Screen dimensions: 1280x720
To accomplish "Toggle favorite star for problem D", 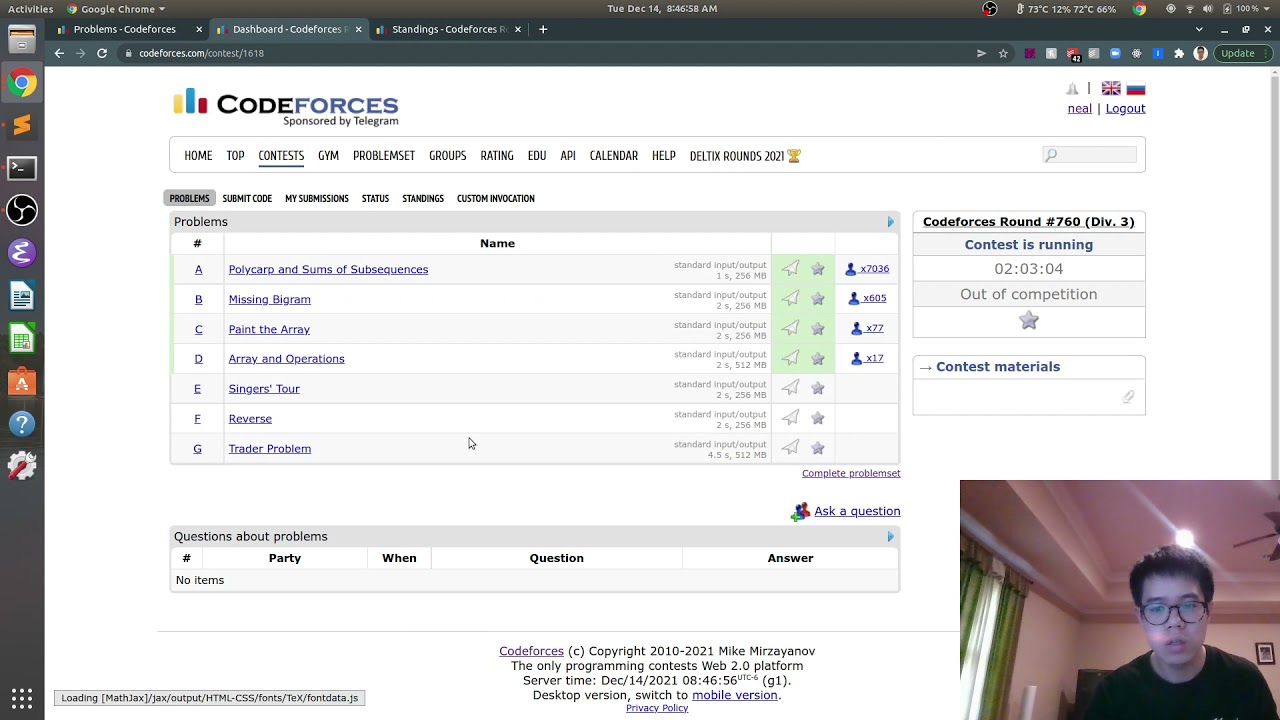I will tap(817, 358).
